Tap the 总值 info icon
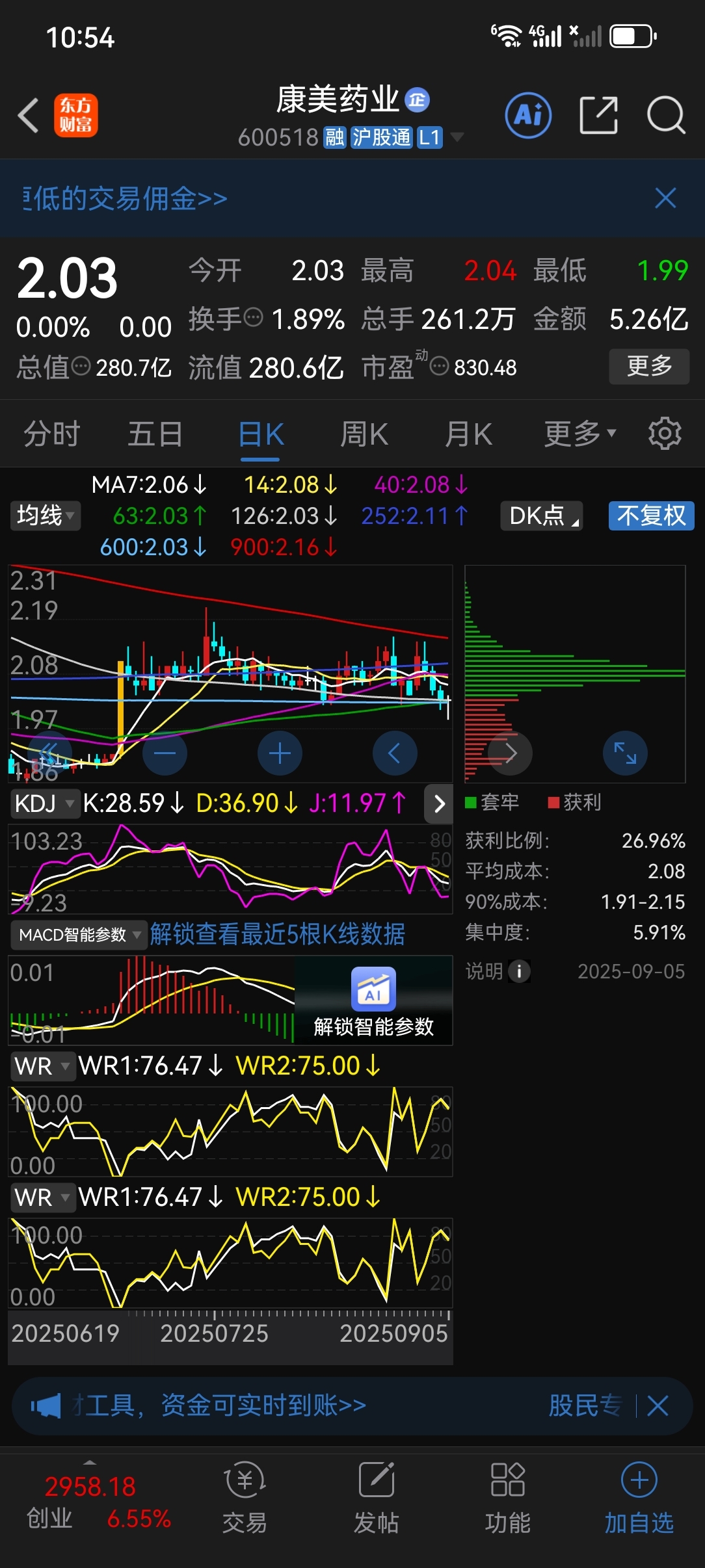The height and width of the screenshot is (1568, 705). pyautogui.click(x=81, y=367)
